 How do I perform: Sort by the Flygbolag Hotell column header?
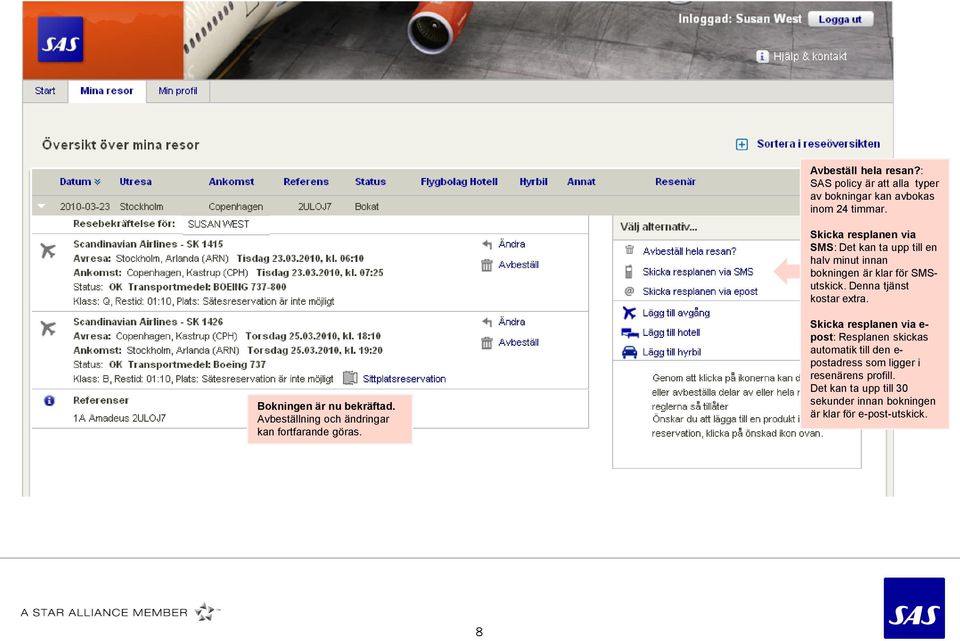(x=459, y=182)
